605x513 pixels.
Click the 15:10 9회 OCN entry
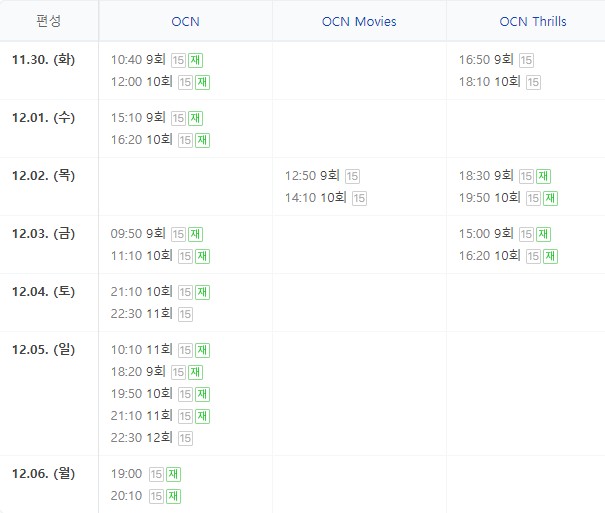(138, 118)
